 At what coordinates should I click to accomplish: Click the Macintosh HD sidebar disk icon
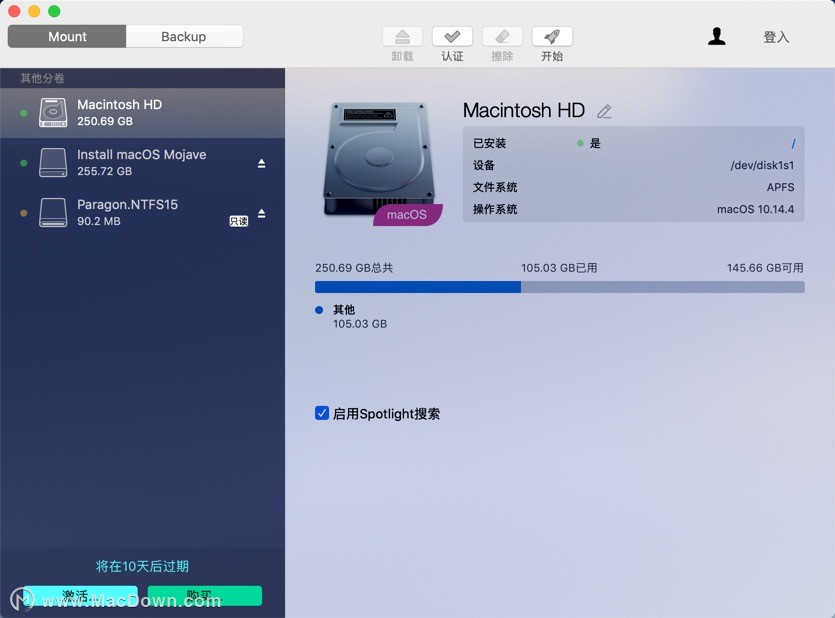tap(53, 113)
